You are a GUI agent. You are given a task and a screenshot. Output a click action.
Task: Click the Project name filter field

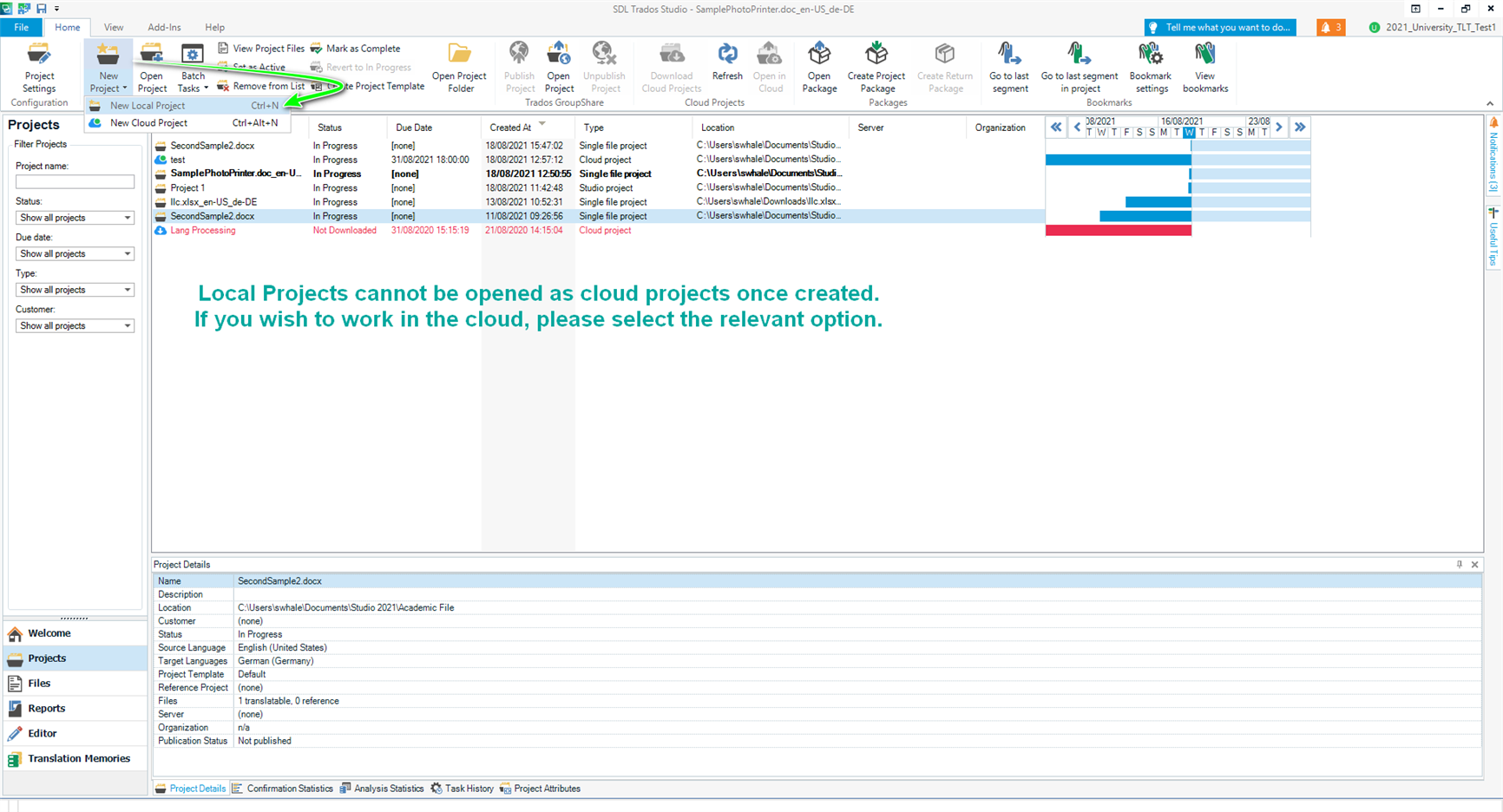75,182
